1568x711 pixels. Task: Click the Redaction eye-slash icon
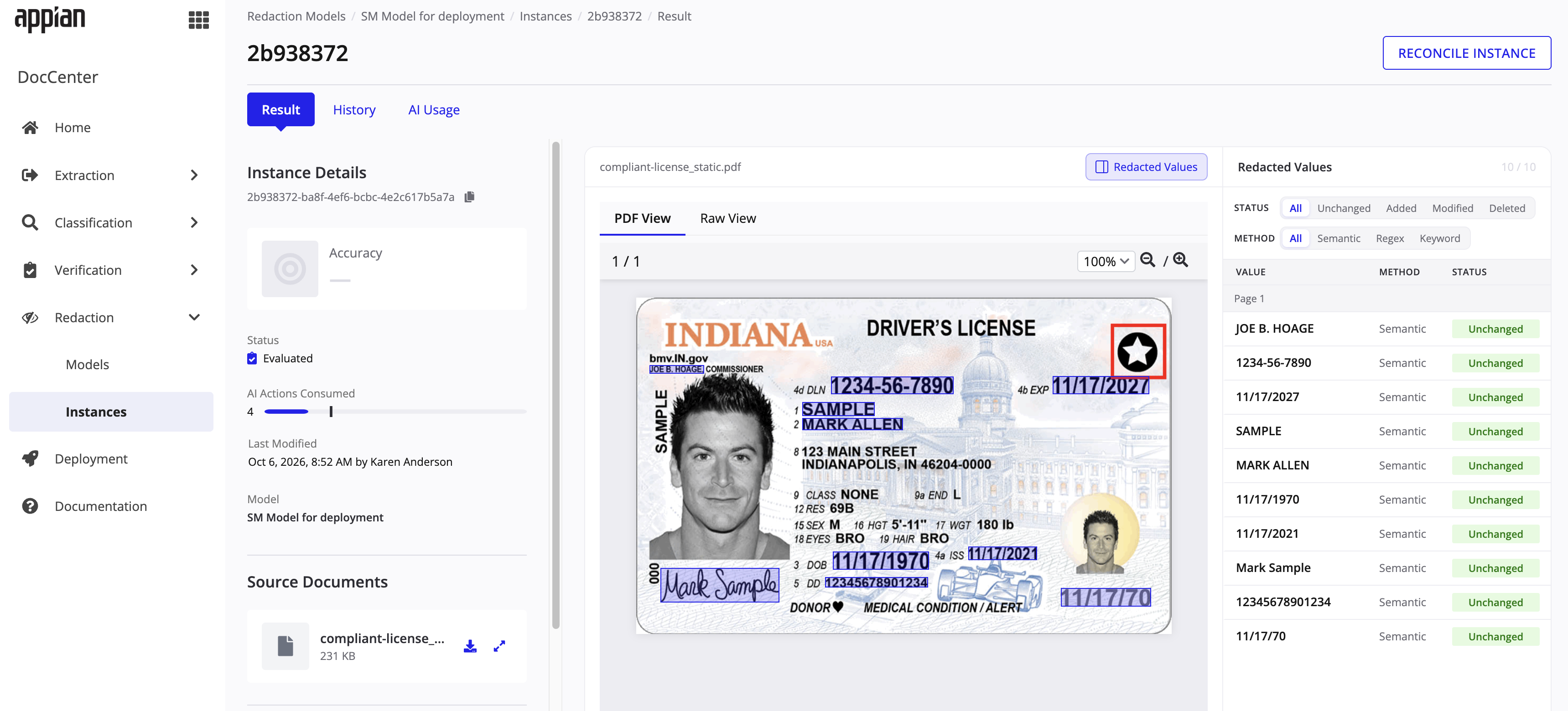click(30, 318)
